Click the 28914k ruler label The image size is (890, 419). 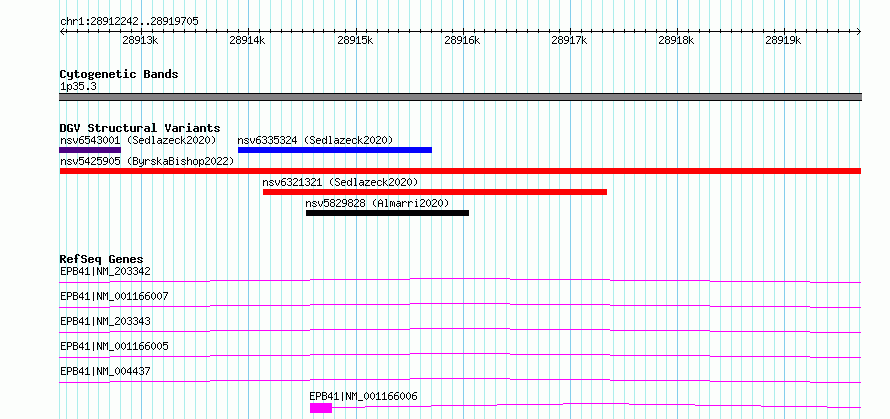tap(247, 41)
